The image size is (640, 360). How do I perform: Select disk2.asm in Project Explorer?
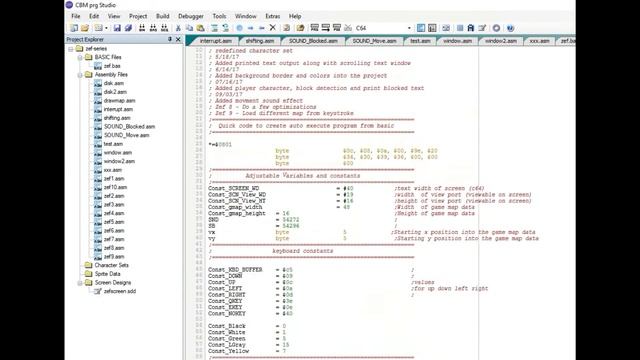point(115,92)
